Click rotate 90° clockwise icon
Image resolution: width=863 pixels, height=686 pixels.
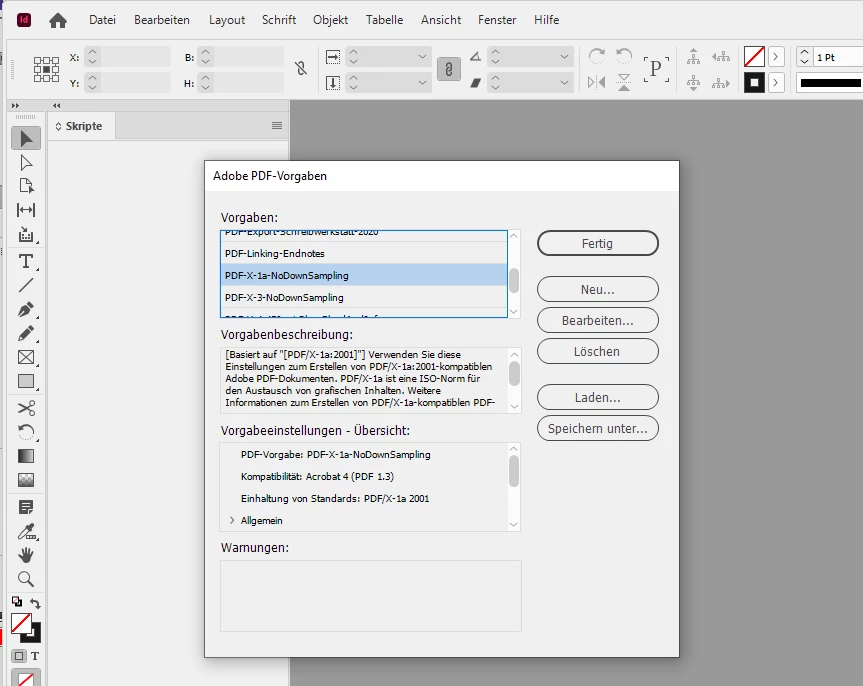(x=597, y=56)
